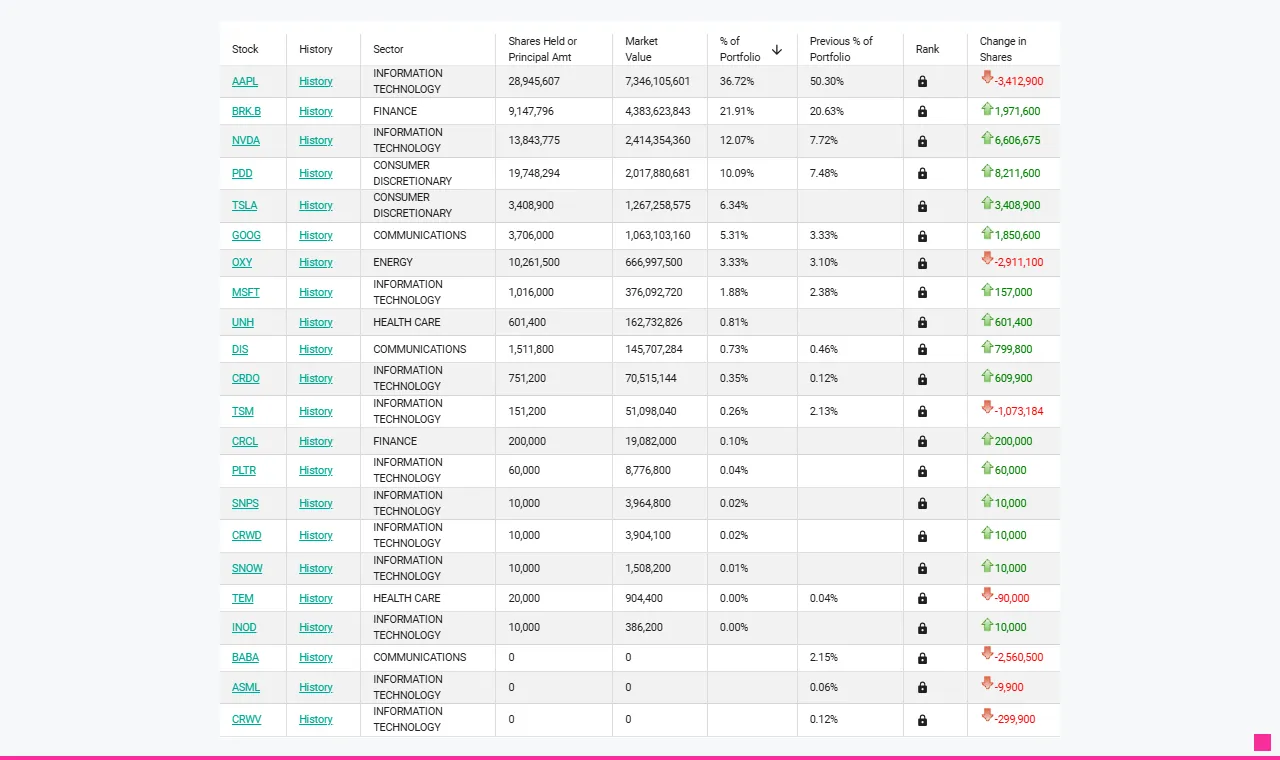Click the red down arrow in AAPL row

pyautogui.click(x=987, y=78)
